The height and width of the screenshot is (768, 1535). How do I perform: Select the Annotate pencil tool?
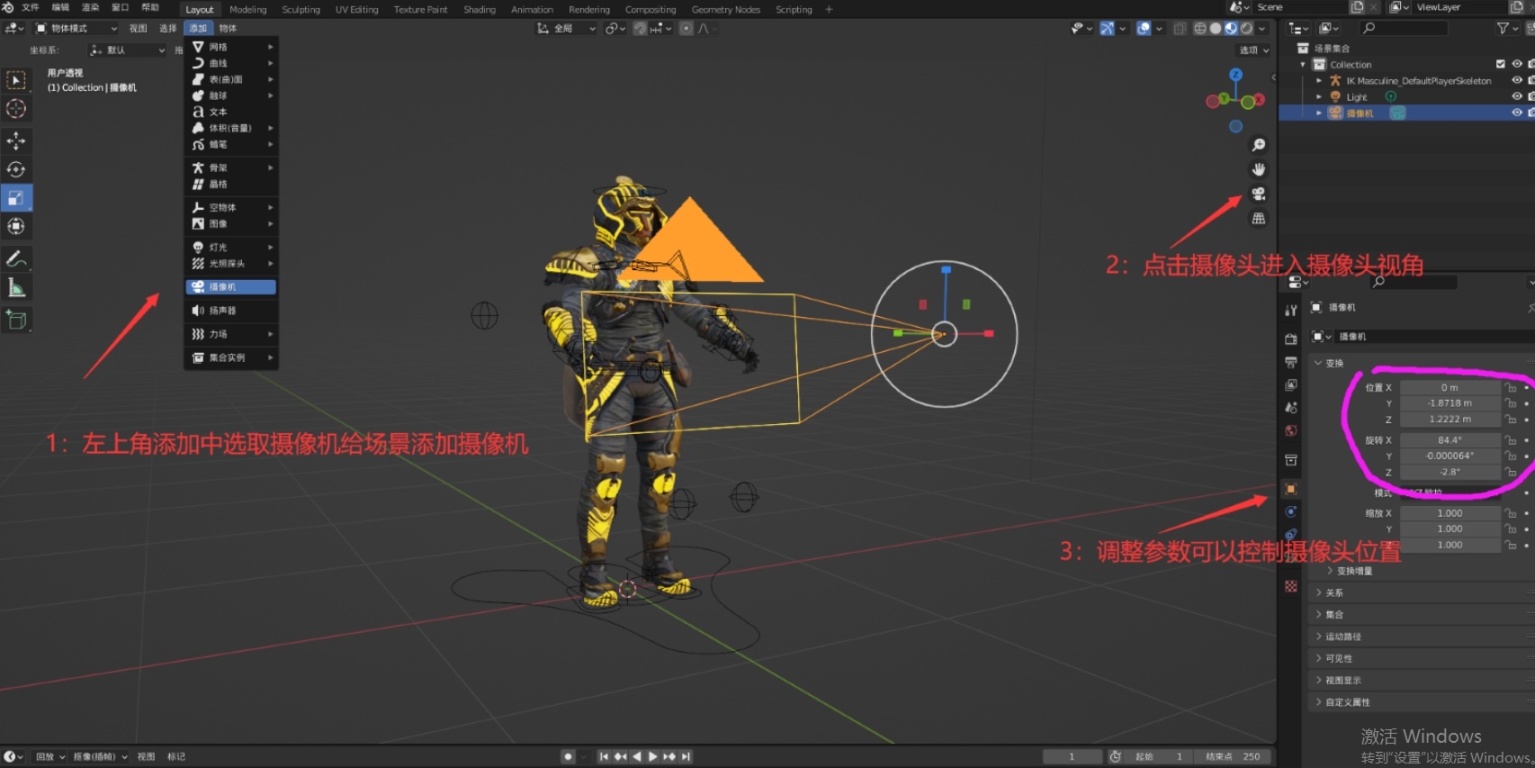click(x=16, y=259)
